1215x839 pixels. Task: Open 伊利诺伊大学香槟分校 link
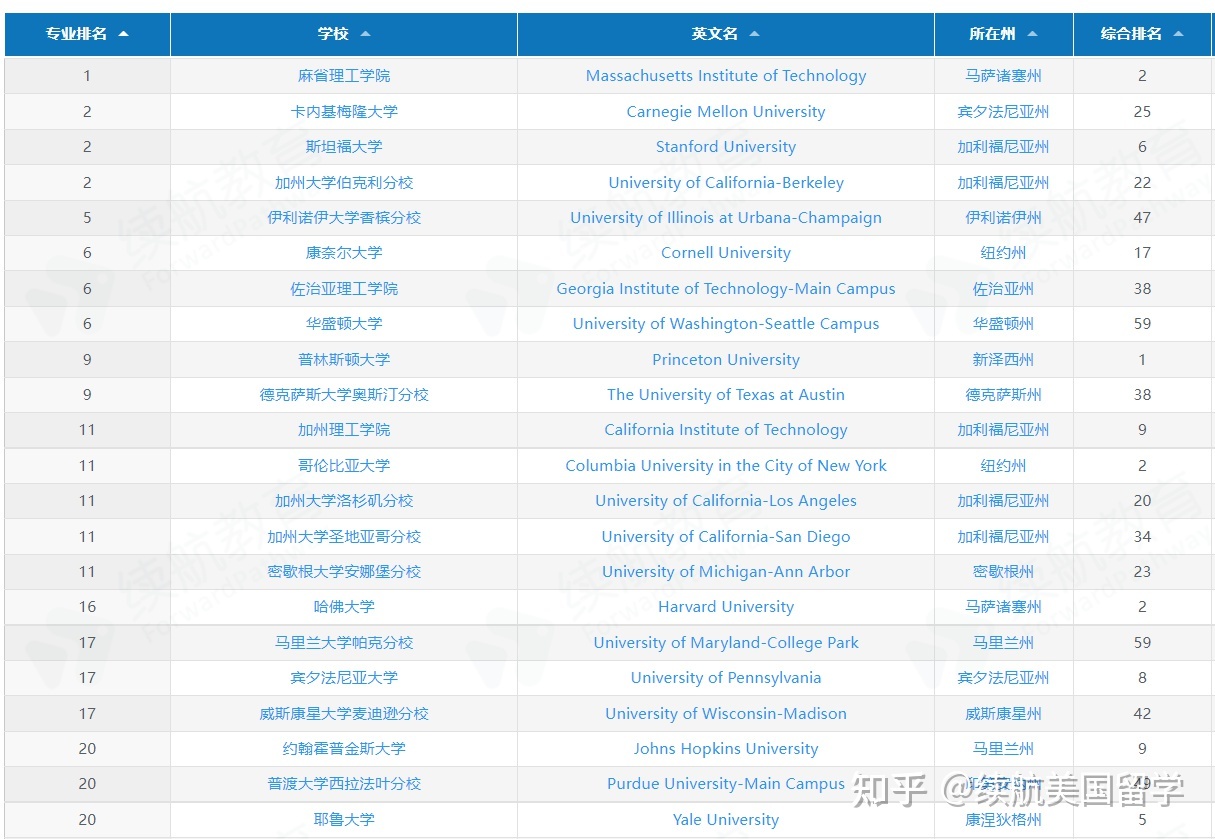(x=344, y=218)
